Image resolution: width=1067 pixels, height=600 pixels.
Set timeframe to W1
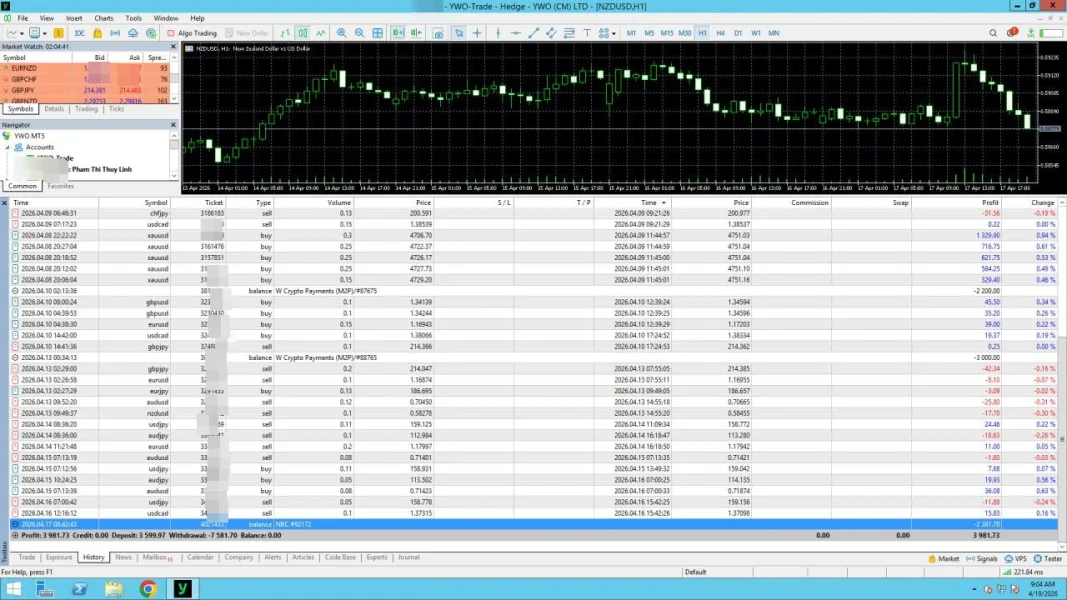pyautogui.click(x=756, y=33)
